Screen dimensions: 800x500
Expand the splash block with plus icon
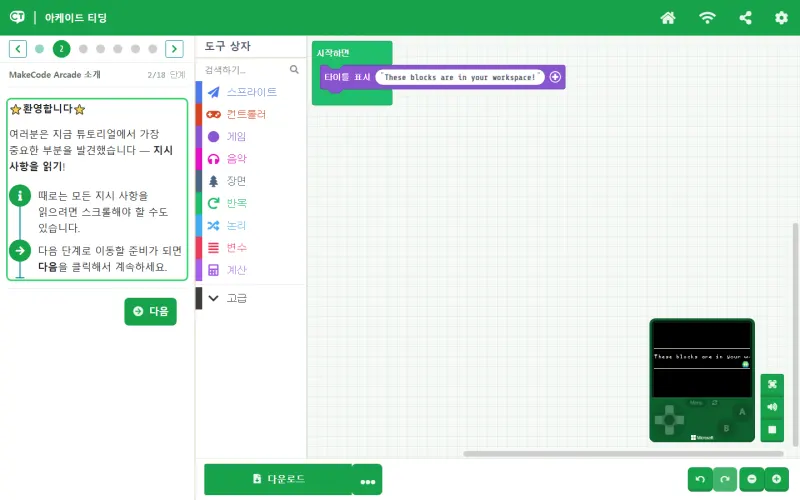pyautogui.click(x=555, y=77)
